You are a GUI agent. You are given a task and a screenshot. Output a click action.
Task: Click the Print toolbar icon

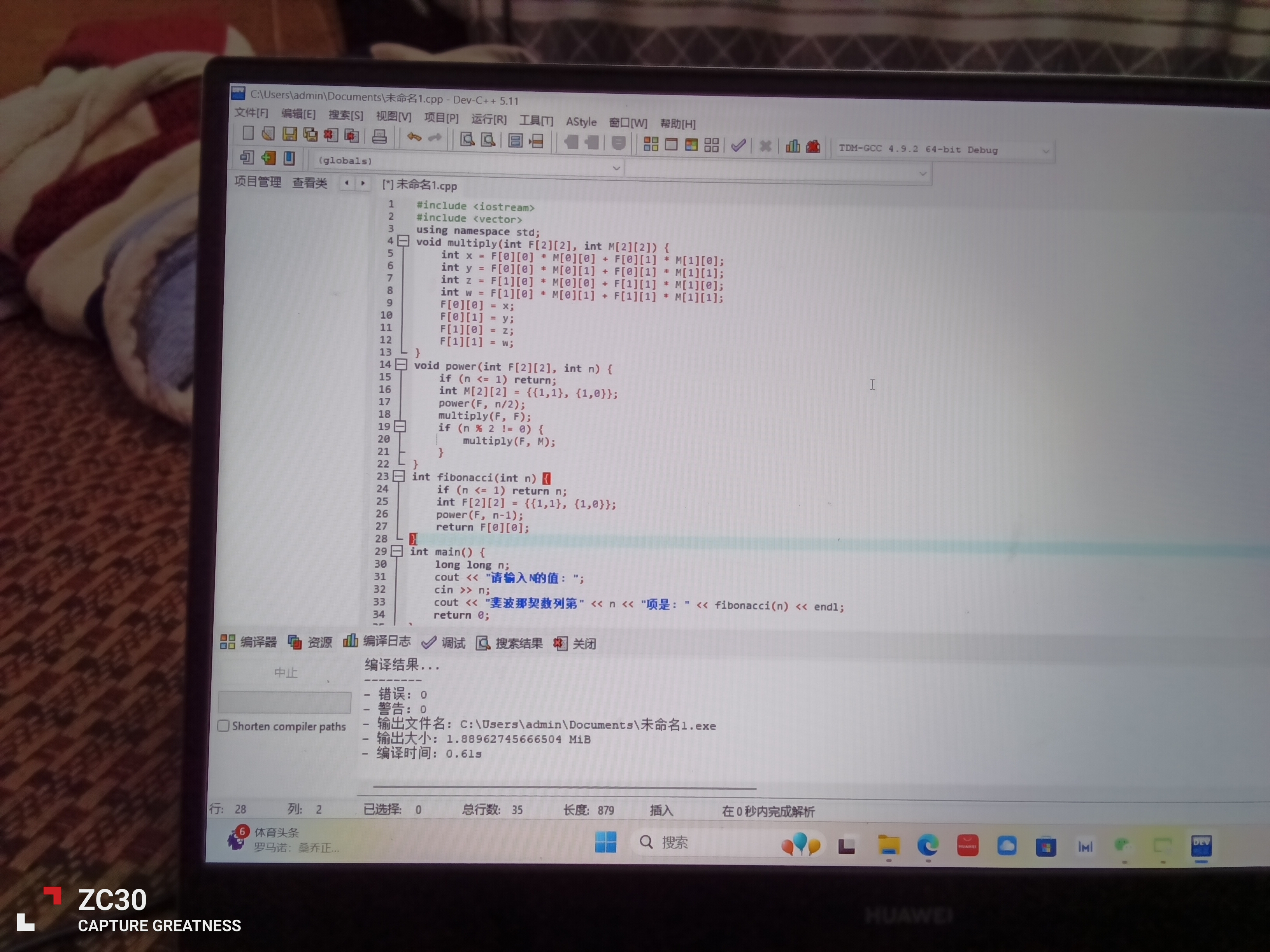click(379, 136)
